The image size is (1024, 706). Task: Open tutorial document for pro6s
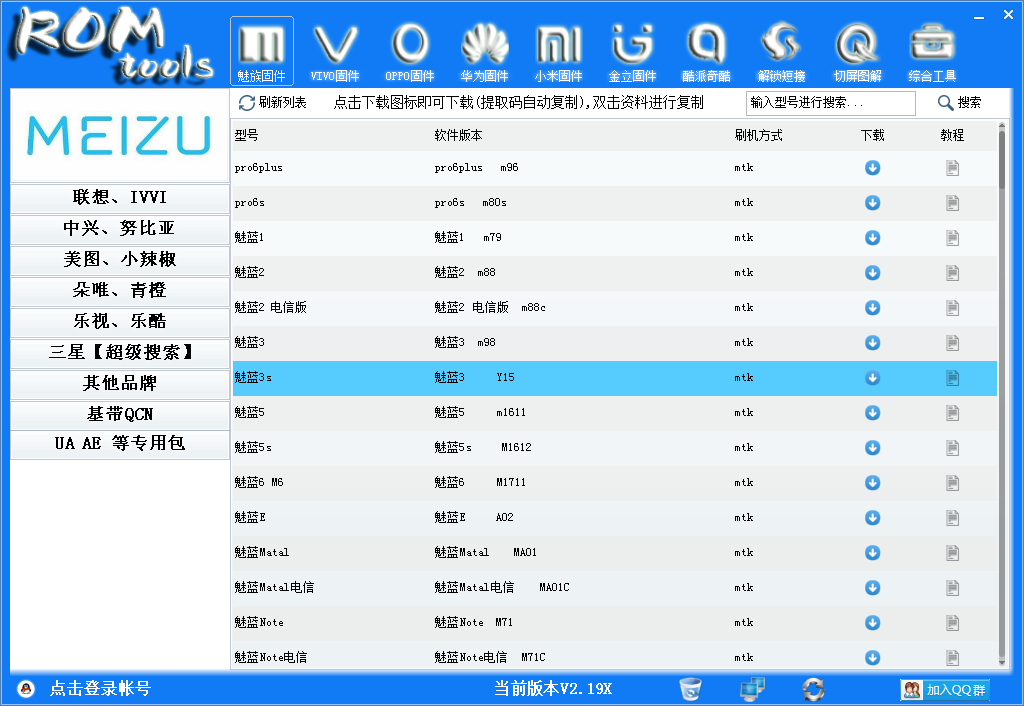pyautogui.click(x=953, y=203)
